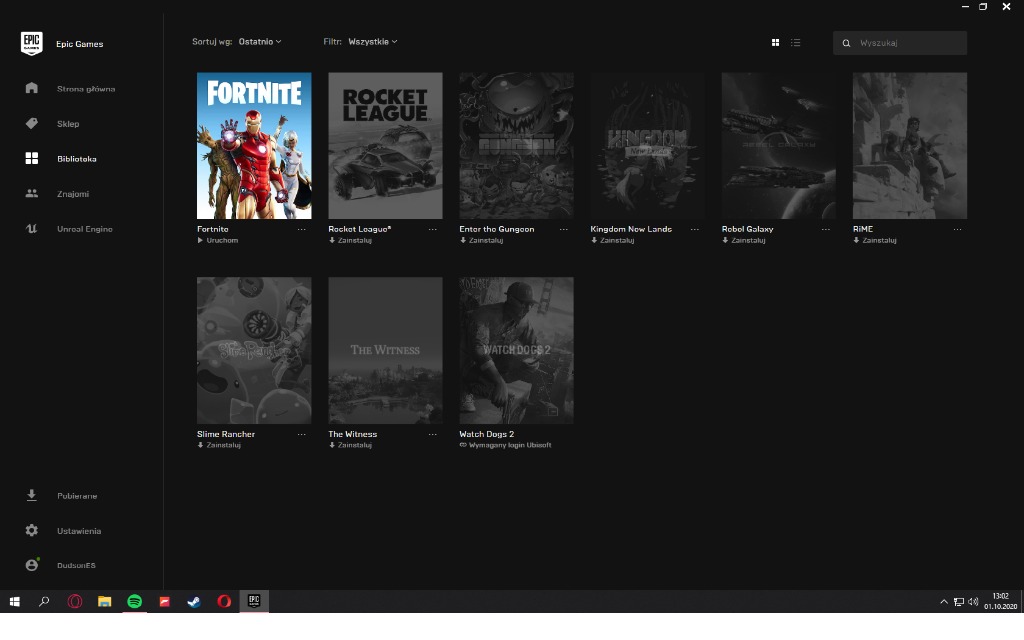The image size is (1024, 640).
Task: Select the Rebel Galaxy cover thumbnail
Action: (778, 146)
